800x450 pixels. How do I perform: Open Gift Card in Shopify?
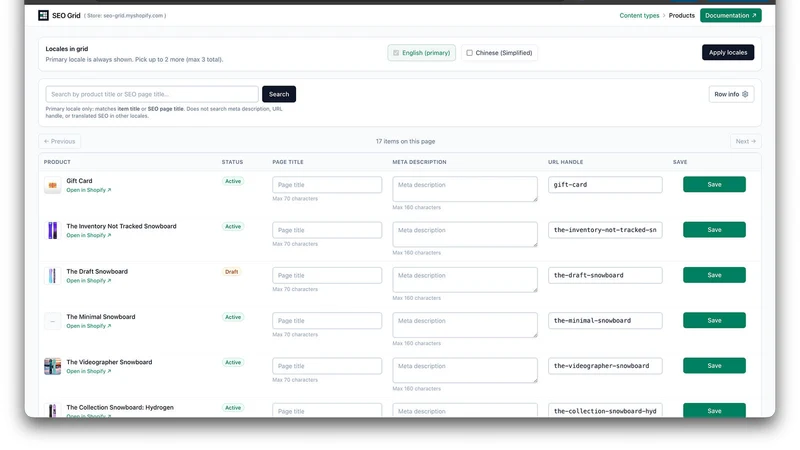pos(88,190)
